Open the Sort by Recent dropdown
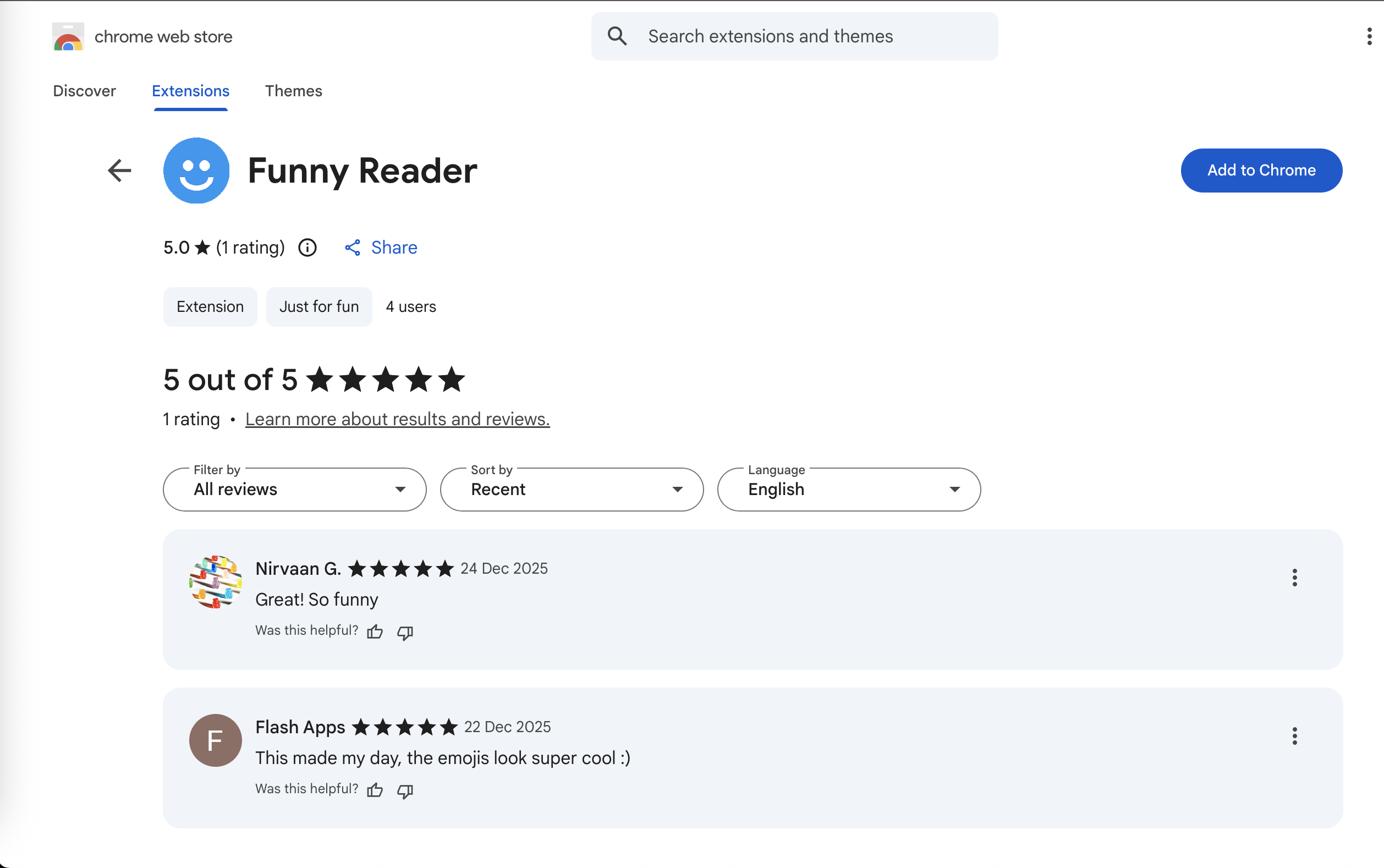Viewport: 1384px width, 868px height. pyautogui.click(x=571, y=489)
